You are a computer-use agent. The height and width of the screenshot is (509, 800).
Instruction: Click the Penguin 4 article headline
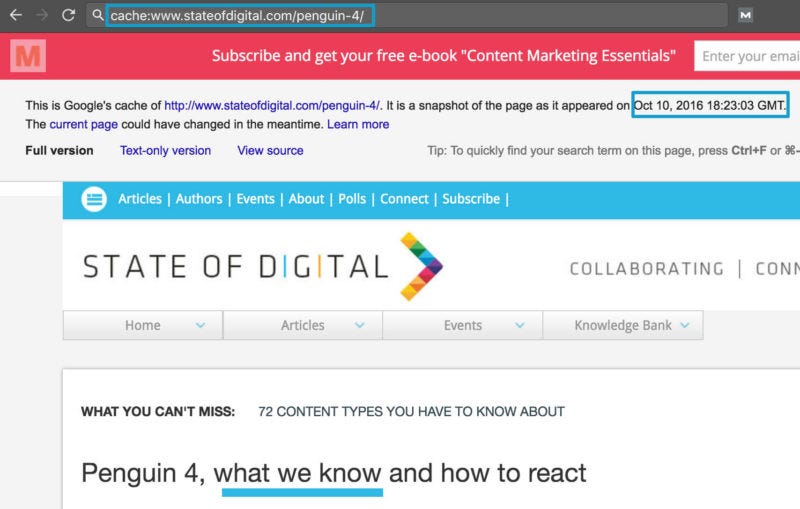tap(334, 473)
